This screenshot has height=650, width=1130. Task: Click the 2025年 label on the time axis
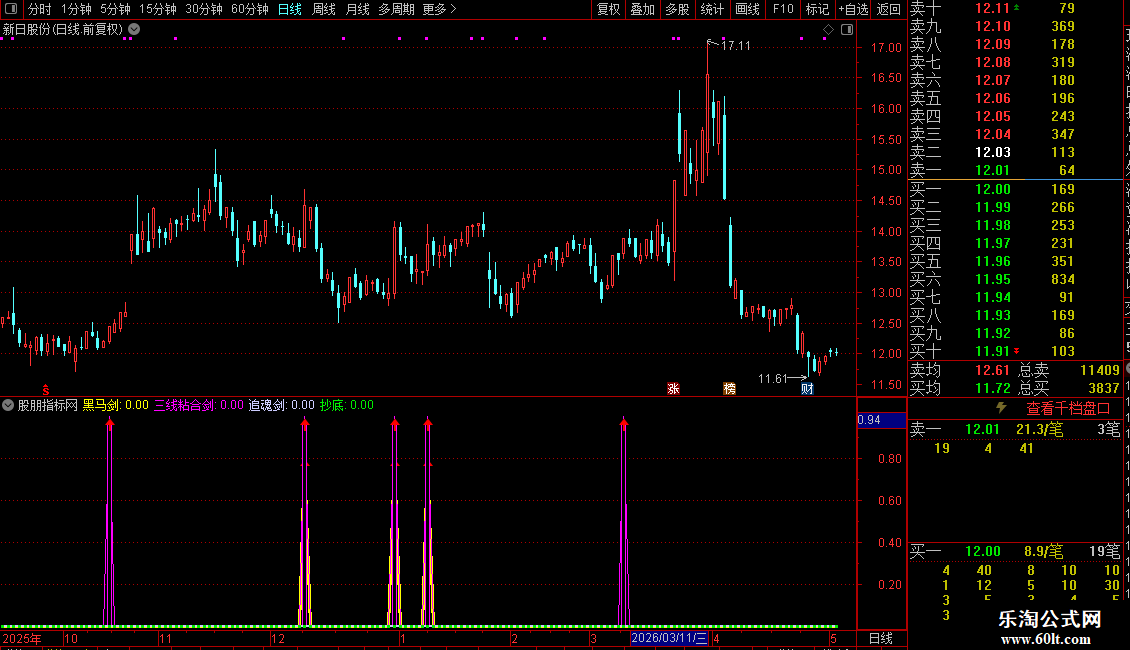click(22, 638)
